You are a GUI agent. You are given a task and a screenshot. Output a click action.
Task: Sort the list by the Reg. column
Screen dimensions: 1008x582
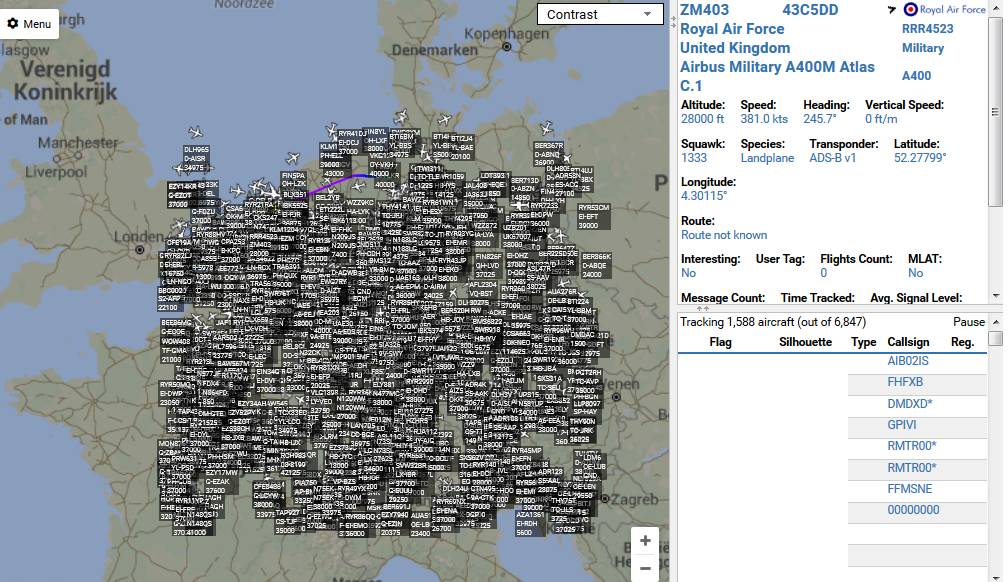(x=962, y=342)
